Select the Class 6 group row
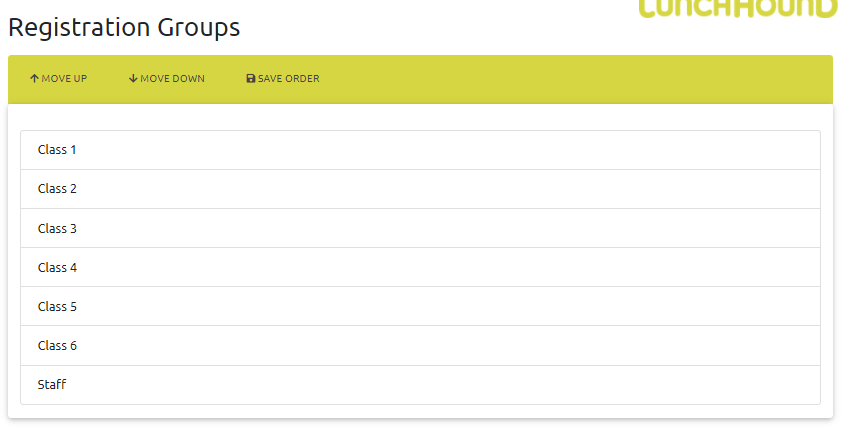 point(420,345)
